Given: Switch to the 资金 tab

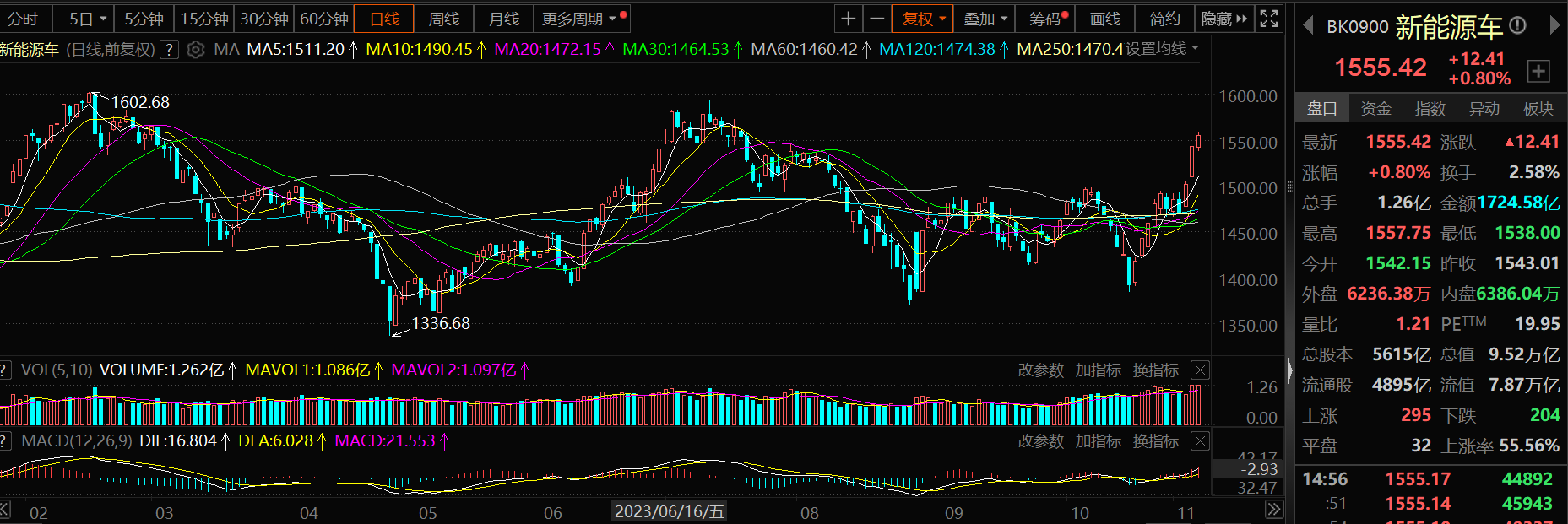Looking at the screenshot, I should 1375,109.
